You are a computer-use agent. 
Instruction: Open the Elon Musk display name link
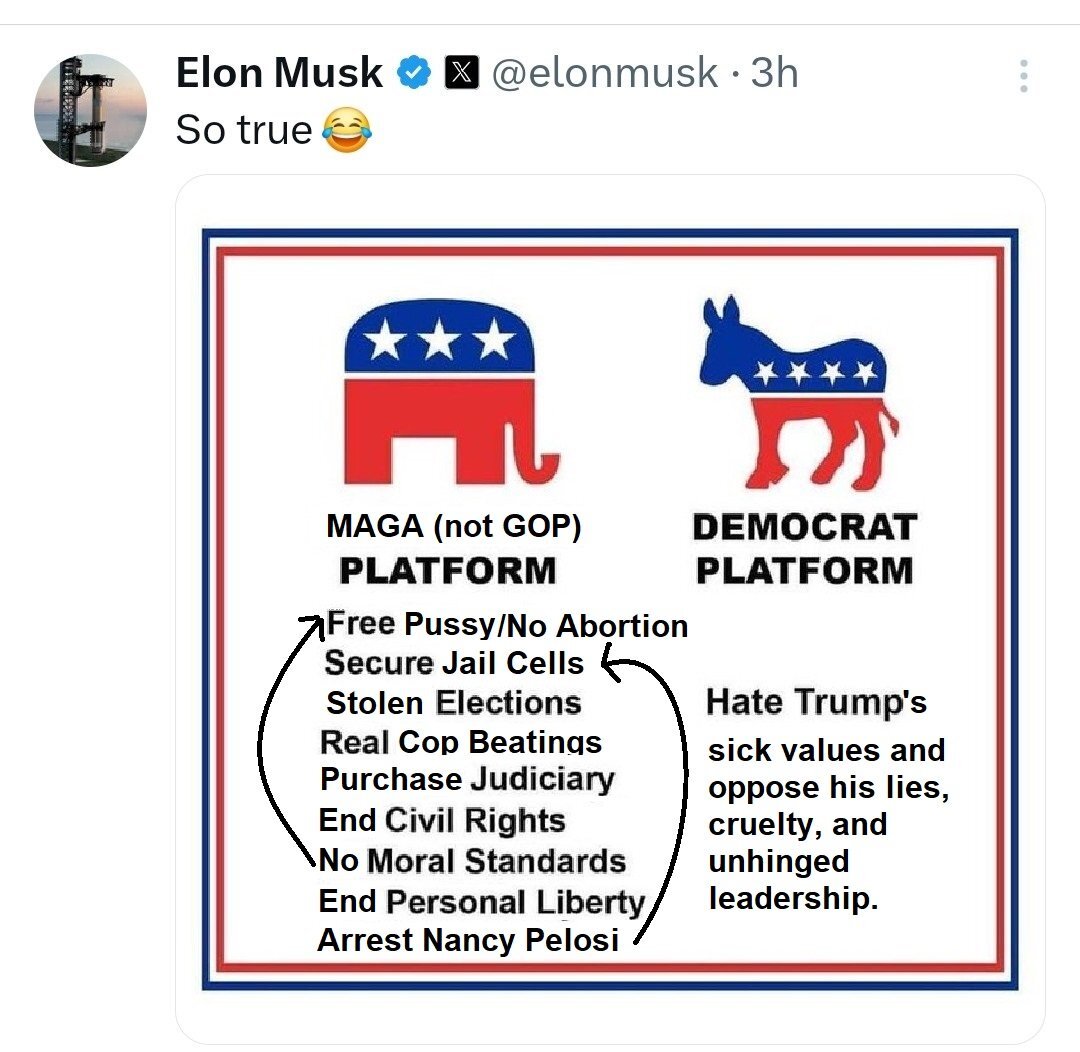tap(279, 72)
